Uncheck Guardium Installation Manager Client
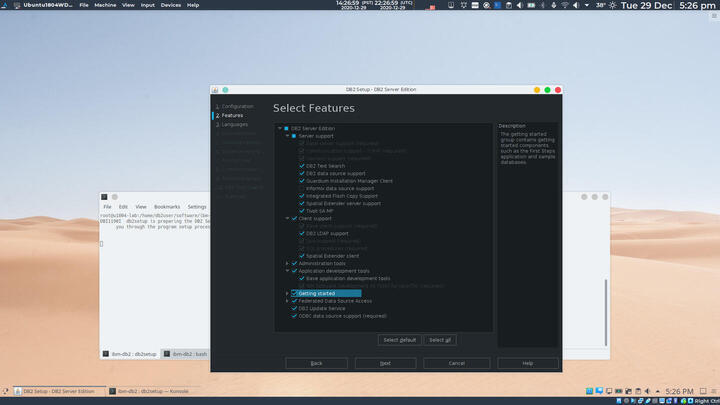720x405 pixels. point(302,181)
